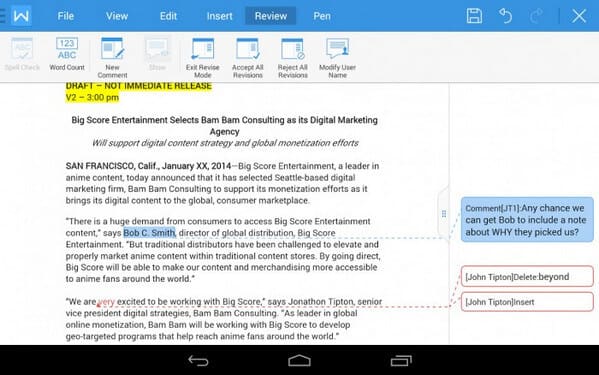Open the File tab
Screen dimensions: 599x375
(x=66, y=16)
